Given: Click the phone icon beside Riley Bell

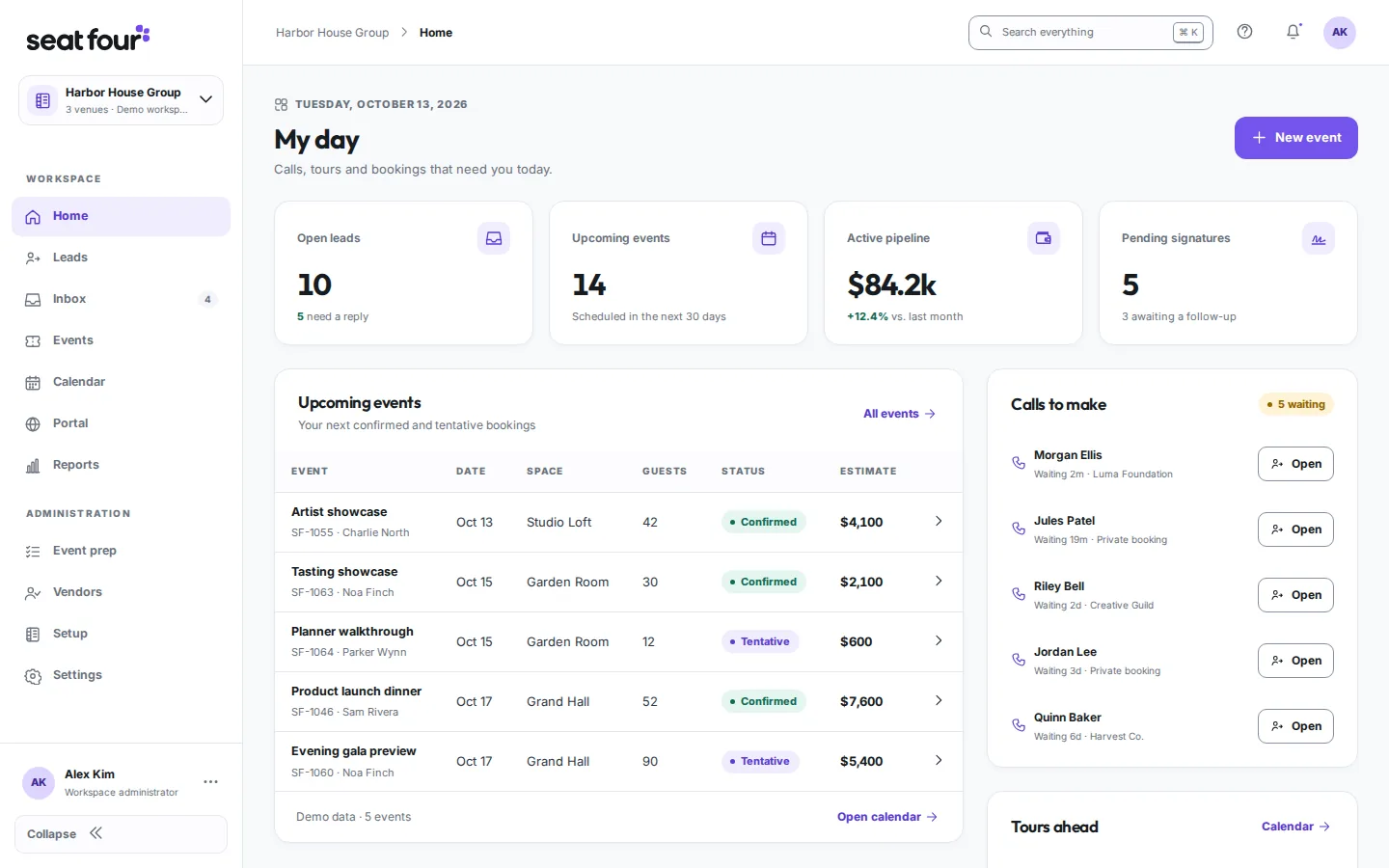Looking at the screenshot, I should 1019,594.
